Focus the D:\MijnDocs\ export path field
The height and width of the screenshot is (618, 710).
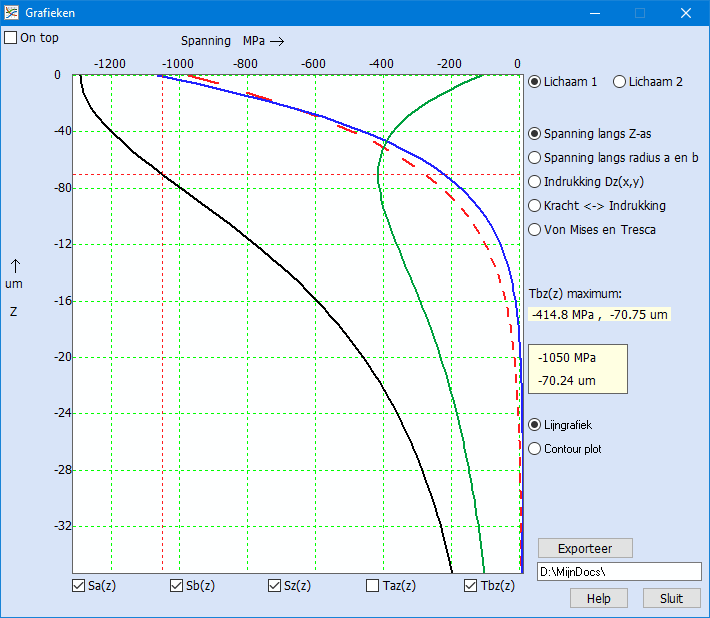coord(619,572)
